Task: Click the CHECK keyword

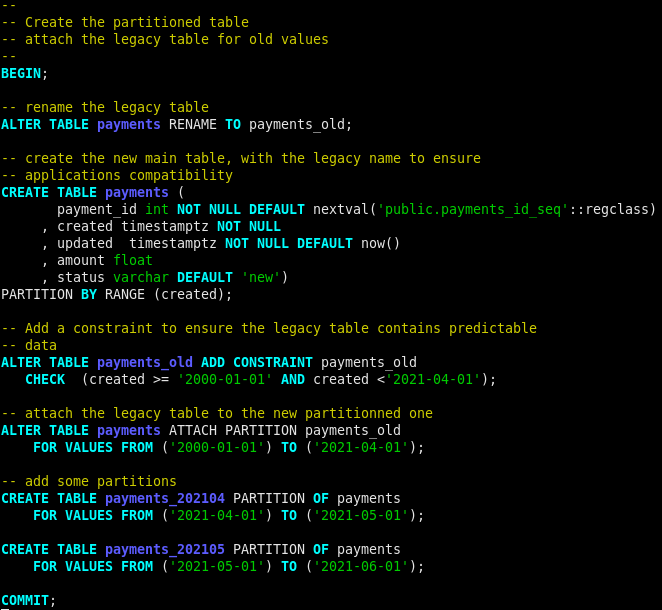Action: point(45,380)
